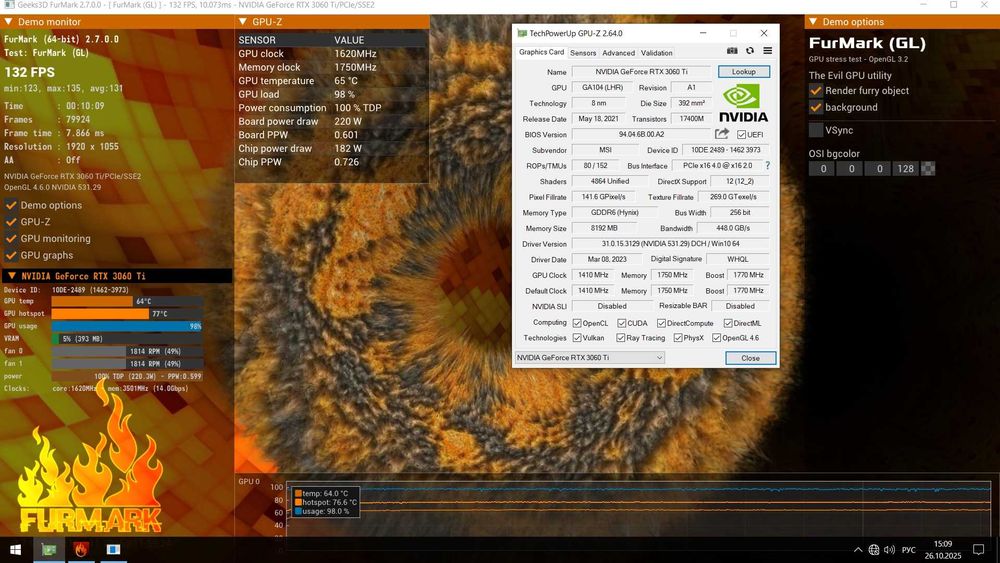1000x563 pixels.
Task: Collapse the GPU-Z overlay panel
Action: click(x=243, y=22)
